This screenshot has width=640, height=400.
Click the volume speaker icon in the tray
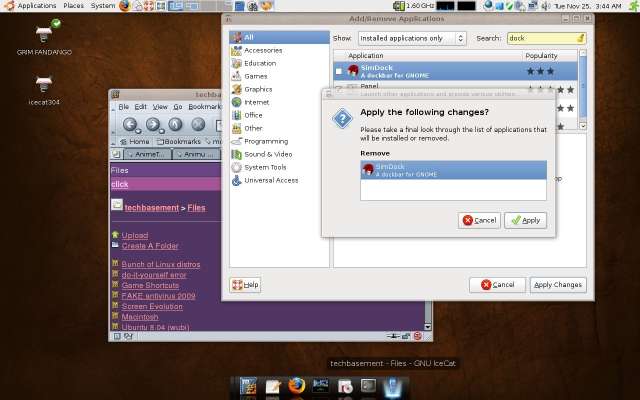545,6
